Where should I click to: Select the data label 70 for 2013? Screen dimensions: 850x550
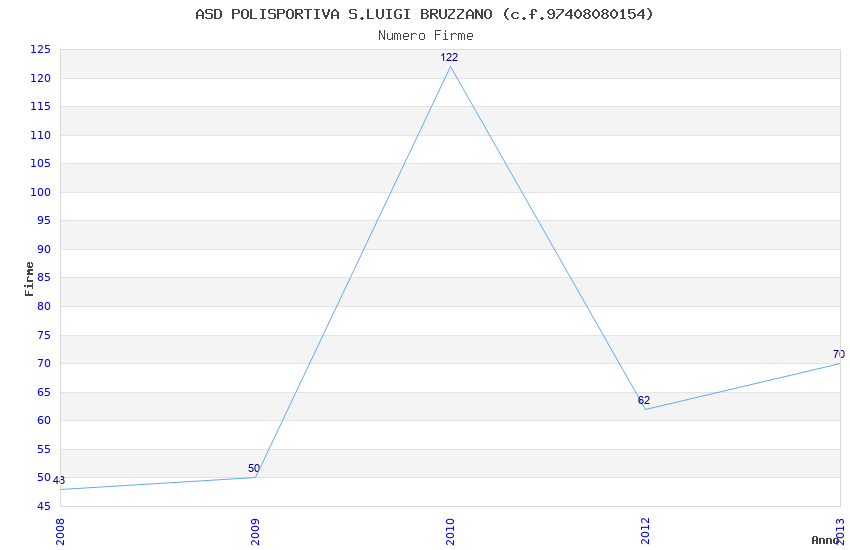click(839, 354)
